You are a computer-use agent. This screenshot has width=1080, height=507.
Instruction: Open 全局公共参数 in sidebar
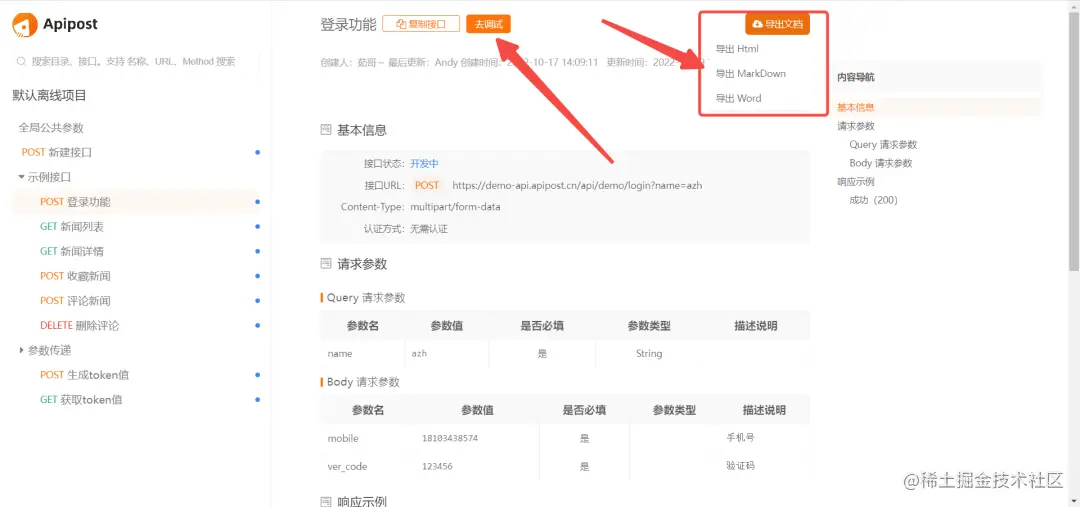click(x=51, y=127)
